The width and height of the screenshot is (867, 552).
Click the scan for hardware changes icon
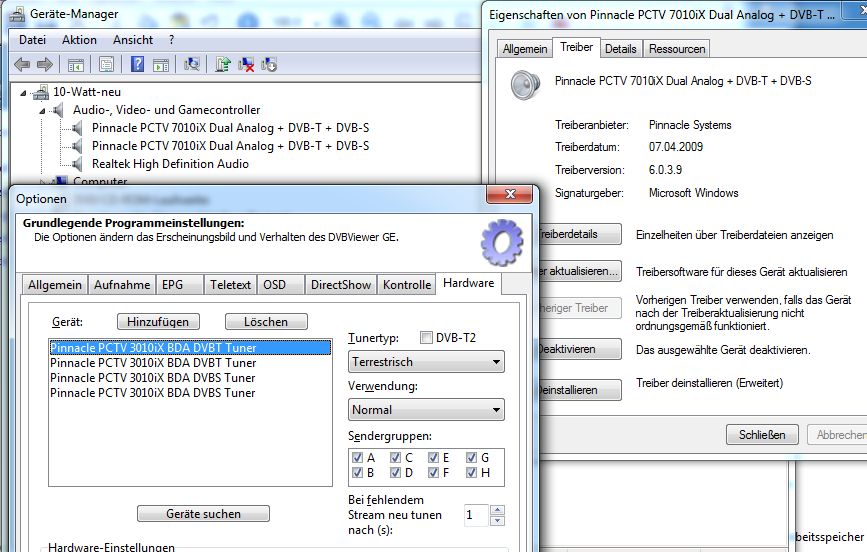[192, 64]
